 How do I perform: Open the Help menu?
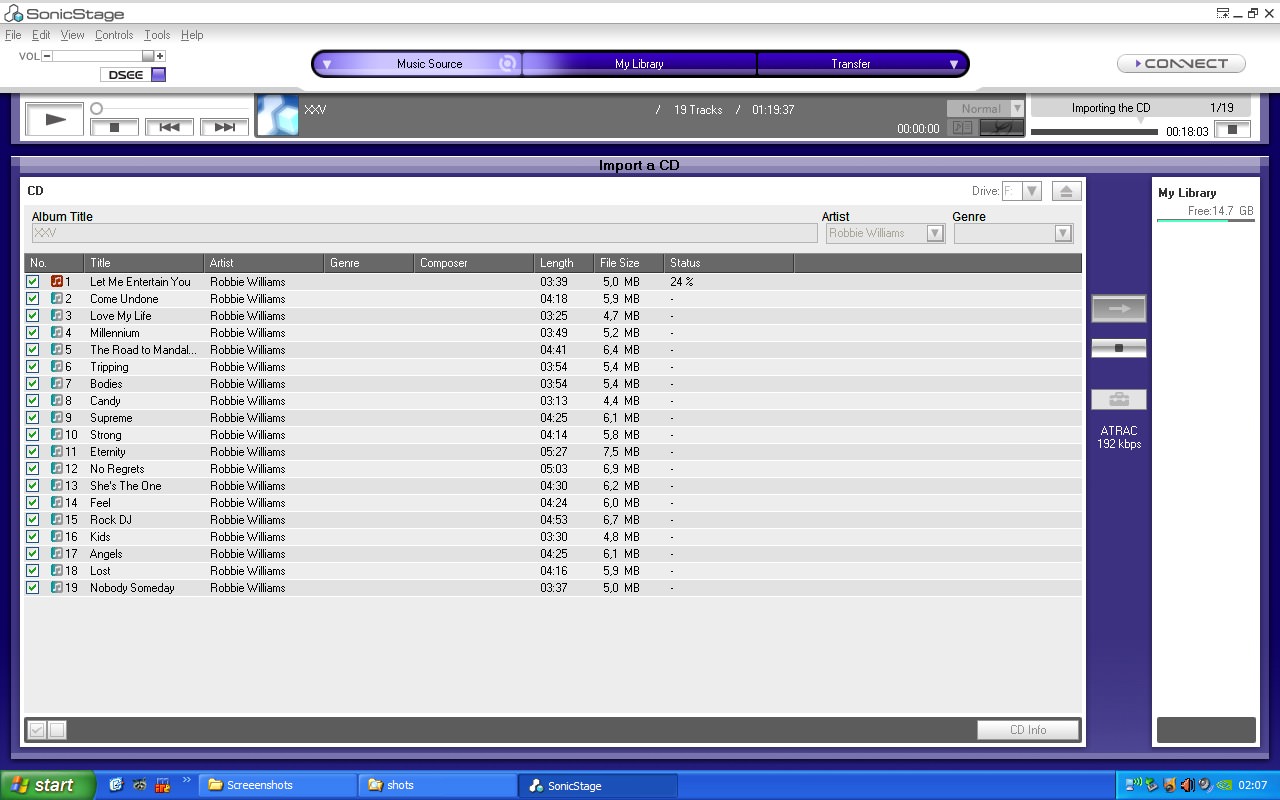coord(192,35)
